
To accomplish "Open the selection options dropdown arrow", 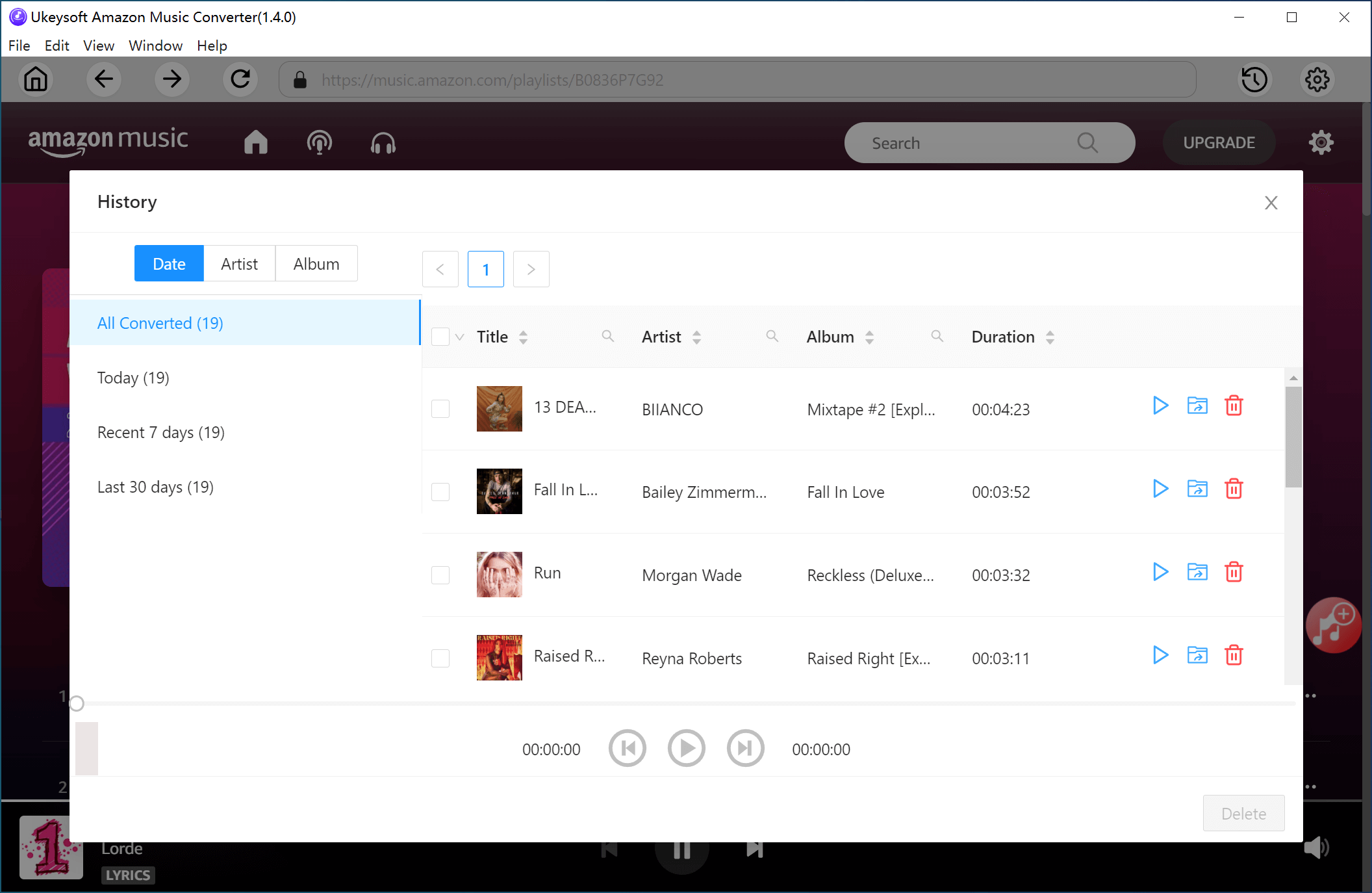I will point(459,337).
